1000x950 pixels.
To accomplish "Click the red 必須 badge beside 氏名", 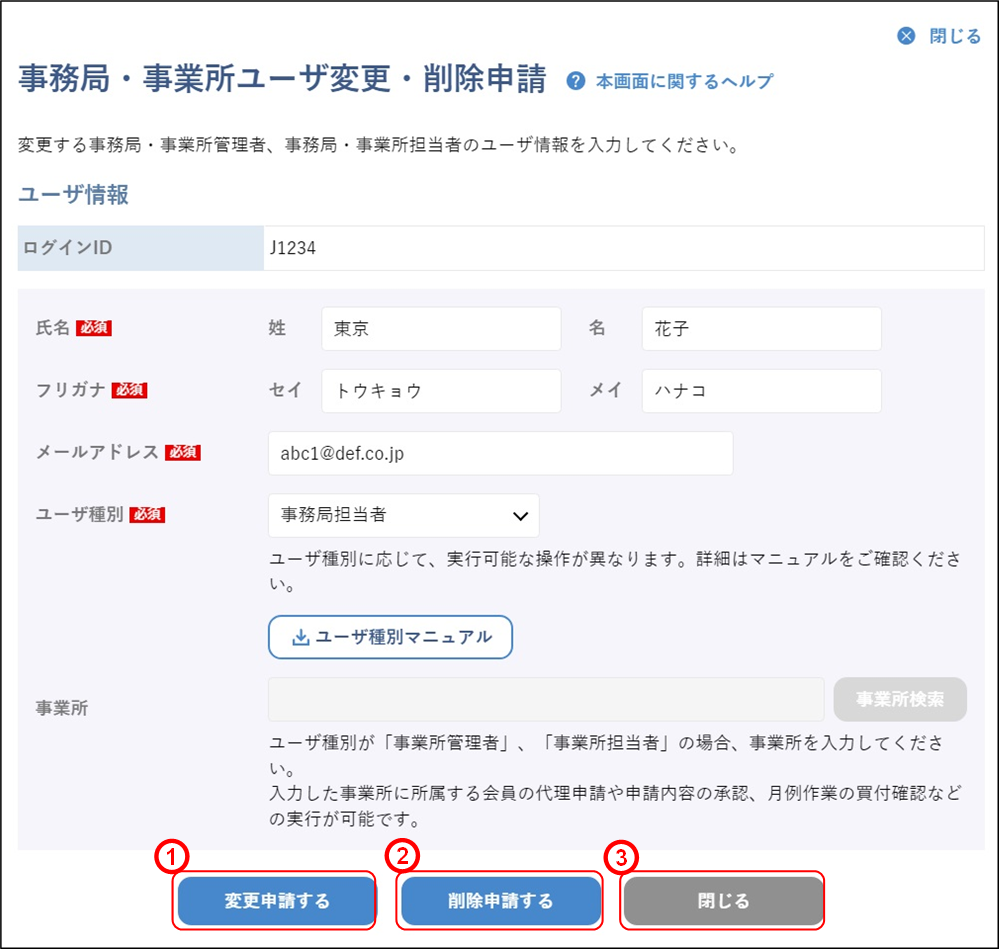I will click(93, 328).
